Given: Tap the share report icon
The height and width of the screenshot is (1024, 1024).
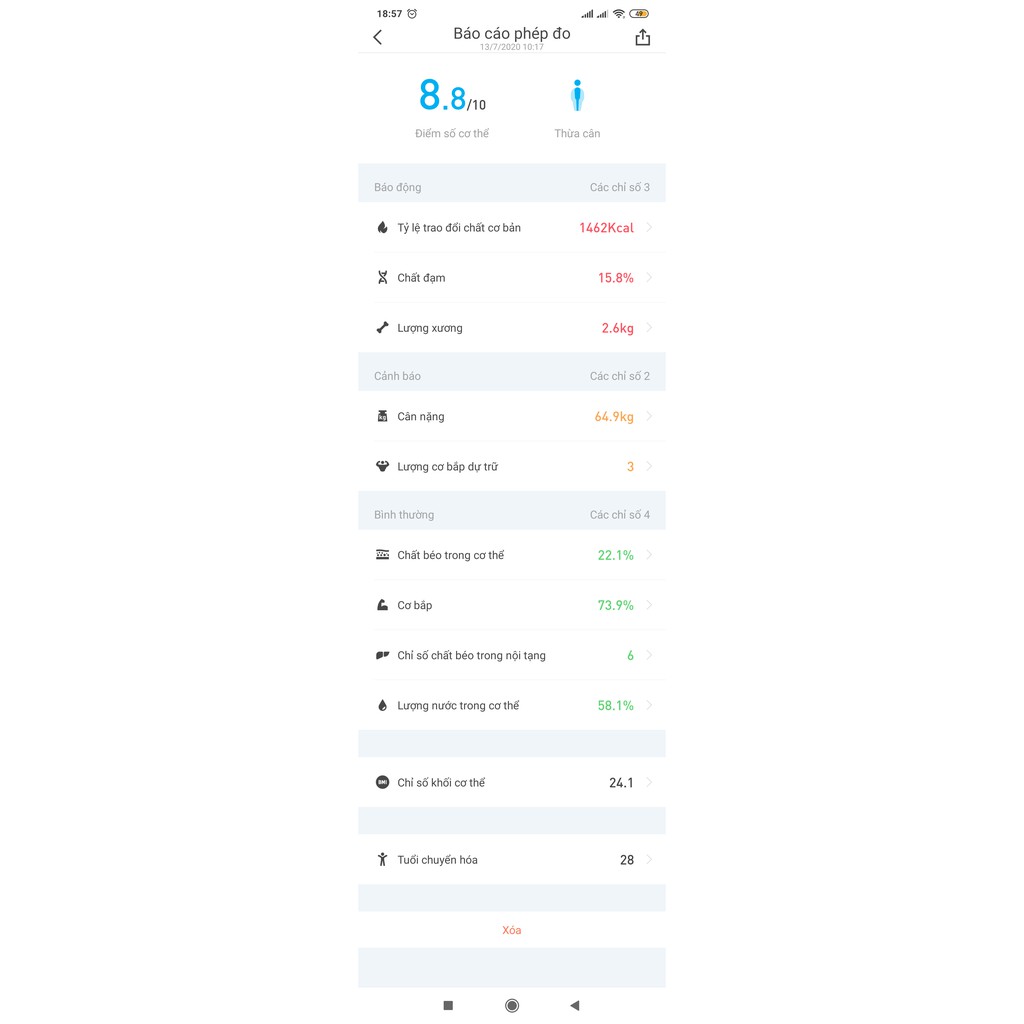Looking at the screenshot, I should [x=643, y=37].
